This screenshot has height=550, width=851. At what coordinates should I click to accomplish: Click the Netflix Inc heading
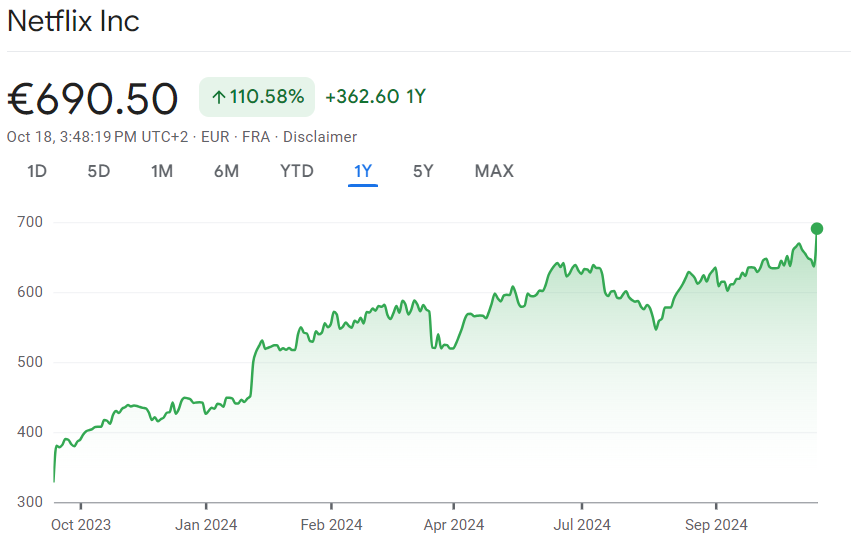[73, 22]
